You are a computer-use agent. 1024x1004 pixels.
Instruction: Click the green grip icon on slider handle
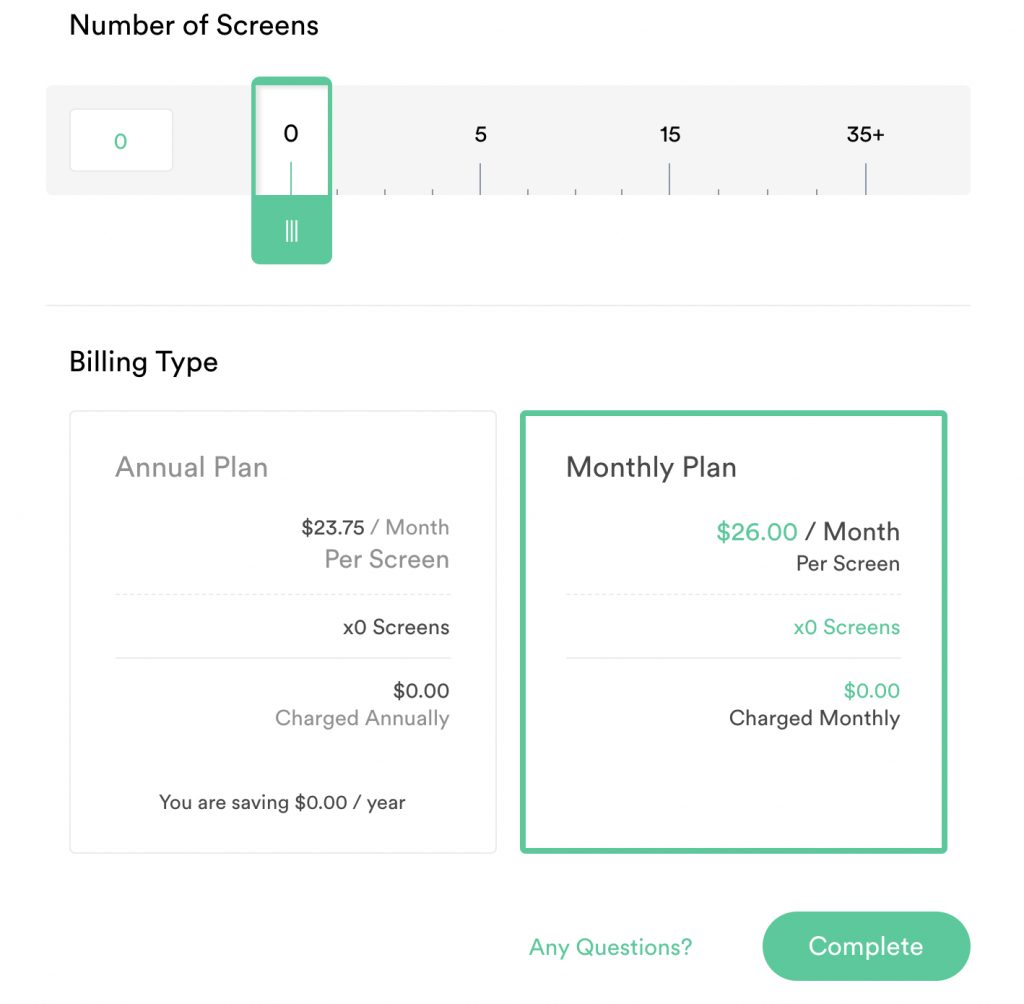click(x=291, y=230)
